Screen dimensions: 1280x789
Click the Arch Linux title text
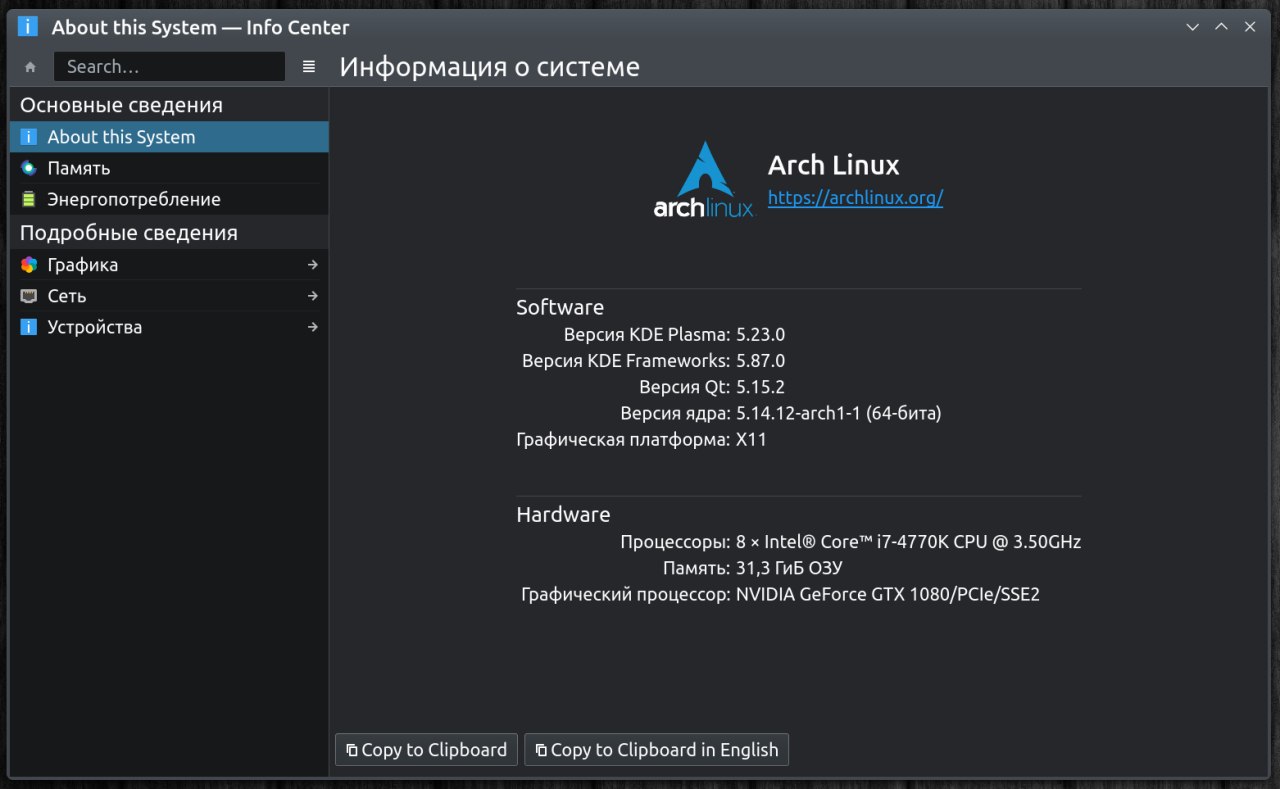[x=833, y=165]
